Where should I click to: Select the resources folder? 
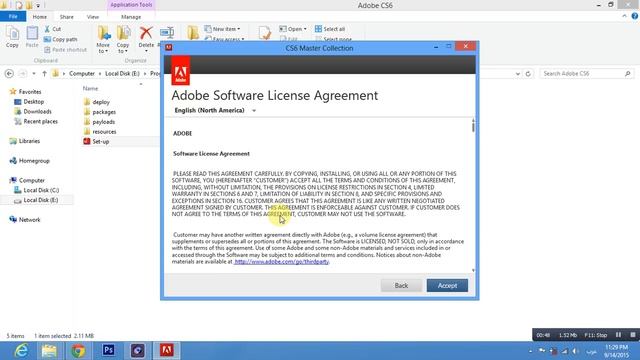coord(100,131)
